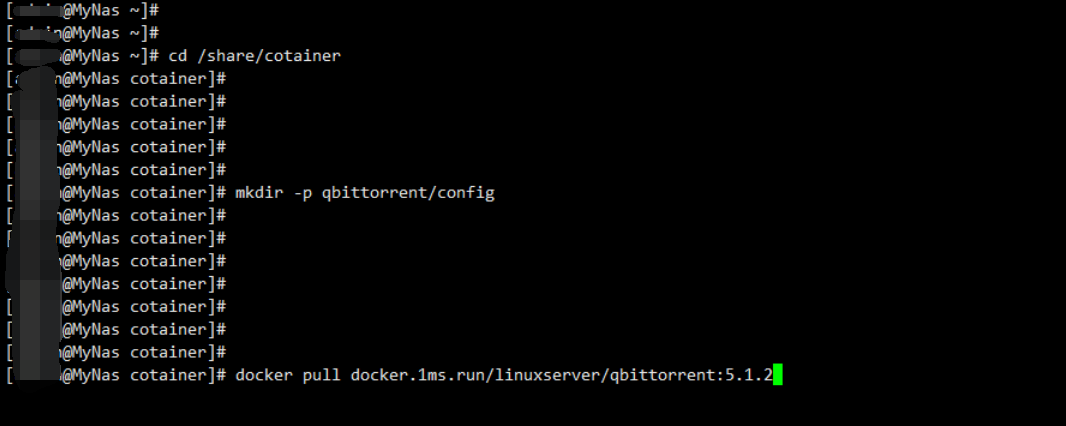
Task: Click "MyNas" hostname on the mkdir line
Action: [x=96, y=192]
